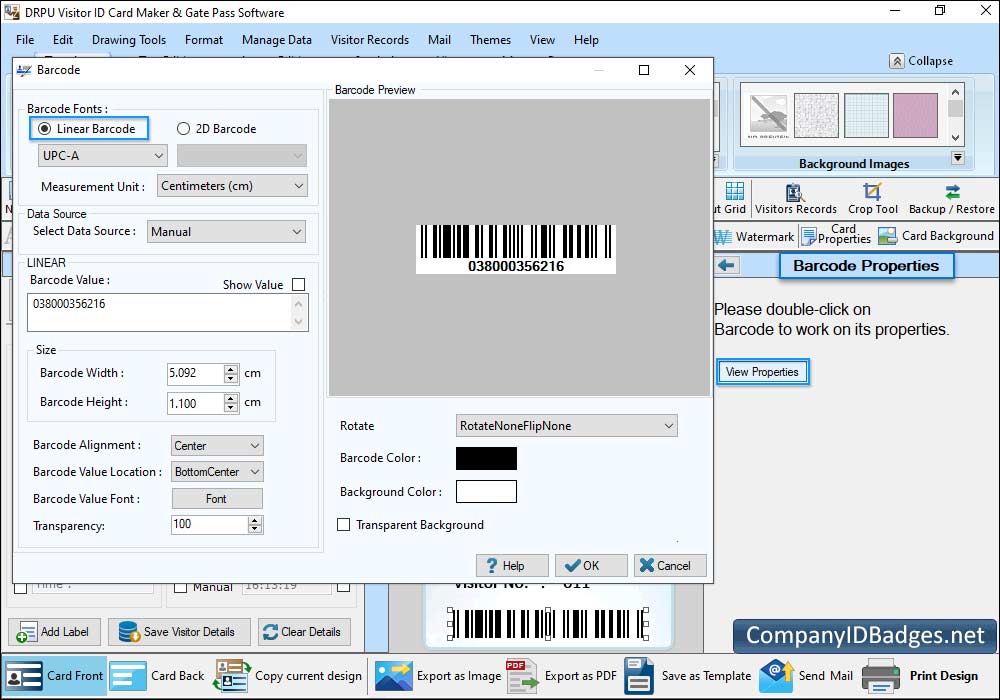Click View Properties button

[x=762, y=372]
